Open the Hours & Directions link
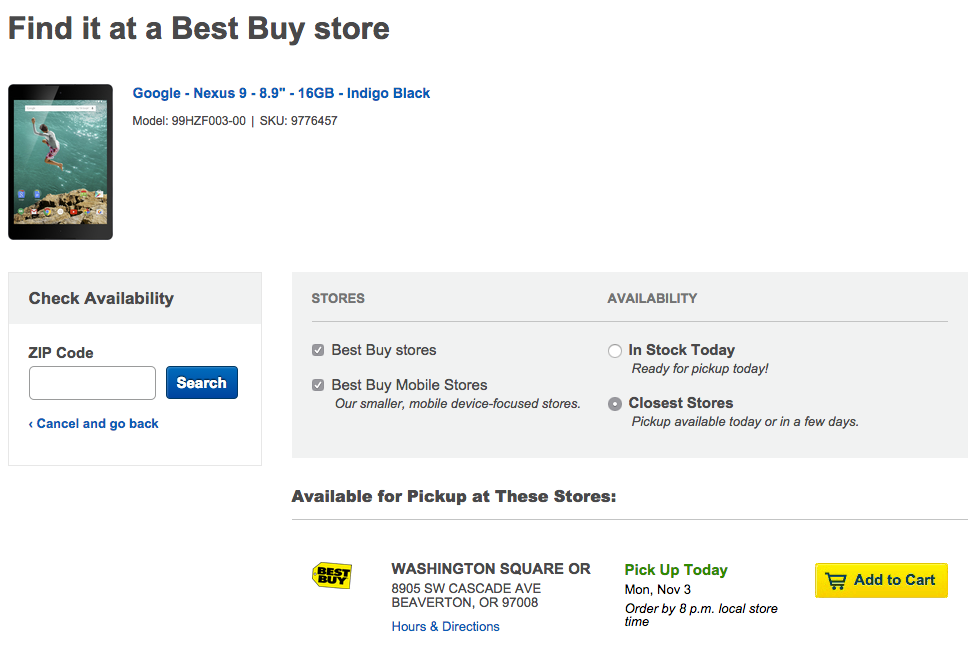The width and height of the screenshot is (975, 652). (x=445, y=627)
